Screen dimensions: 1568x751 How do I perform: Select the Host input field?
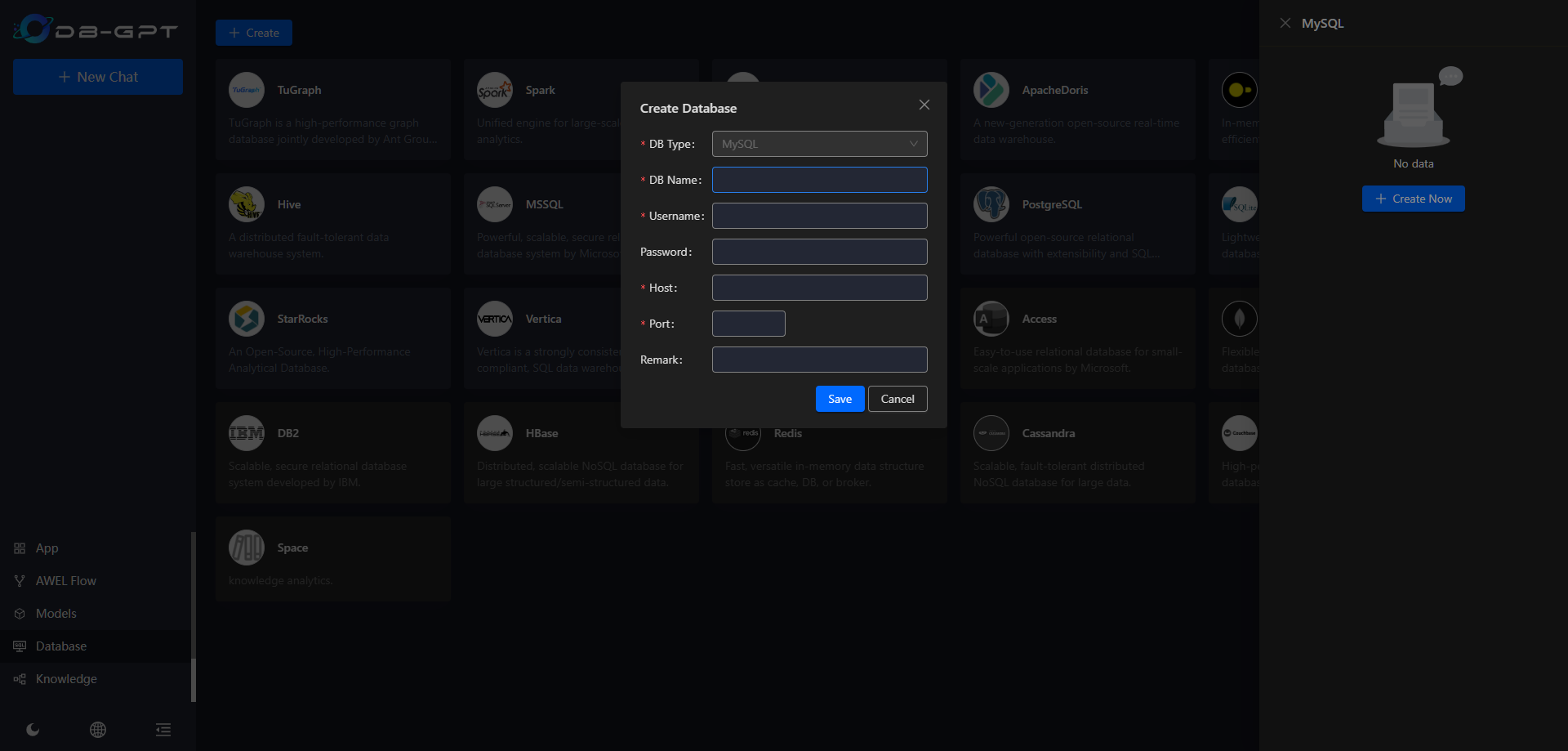(819, 288)
